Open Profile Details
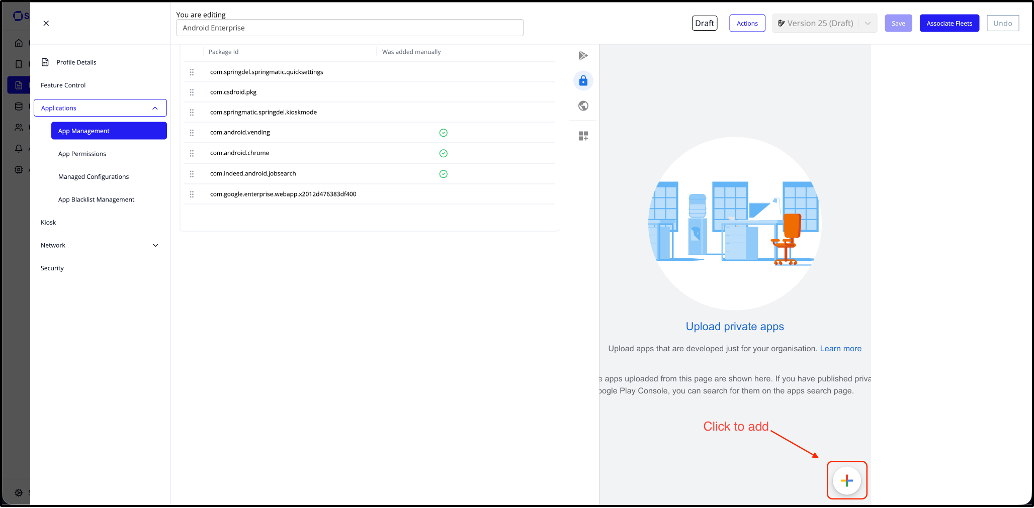This screenshot has height=508, width=1034. pyautogui.click(x=76, y=62)
